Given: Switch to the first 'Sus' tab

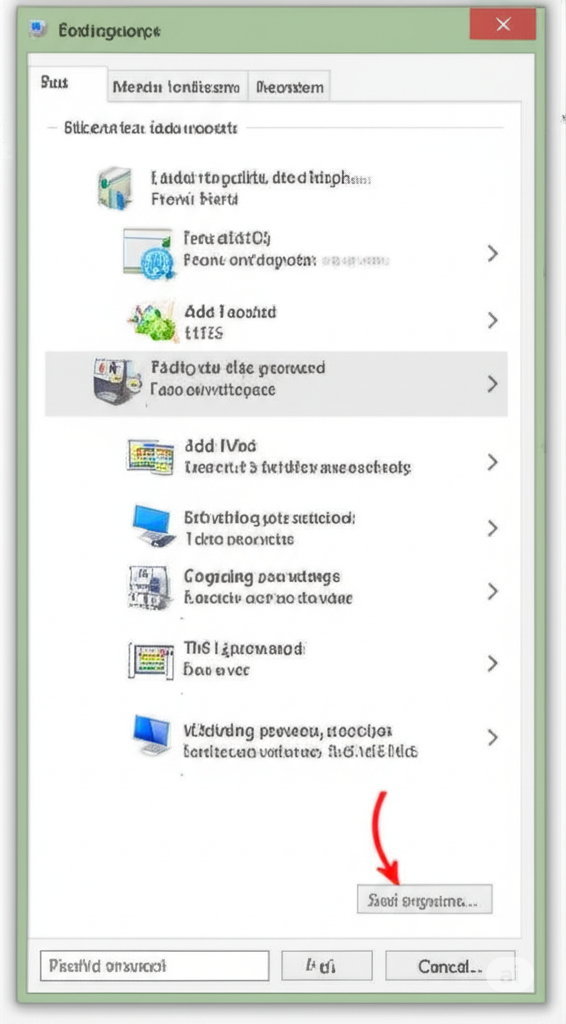Looking at the screenshot, I should click(67, 84).
